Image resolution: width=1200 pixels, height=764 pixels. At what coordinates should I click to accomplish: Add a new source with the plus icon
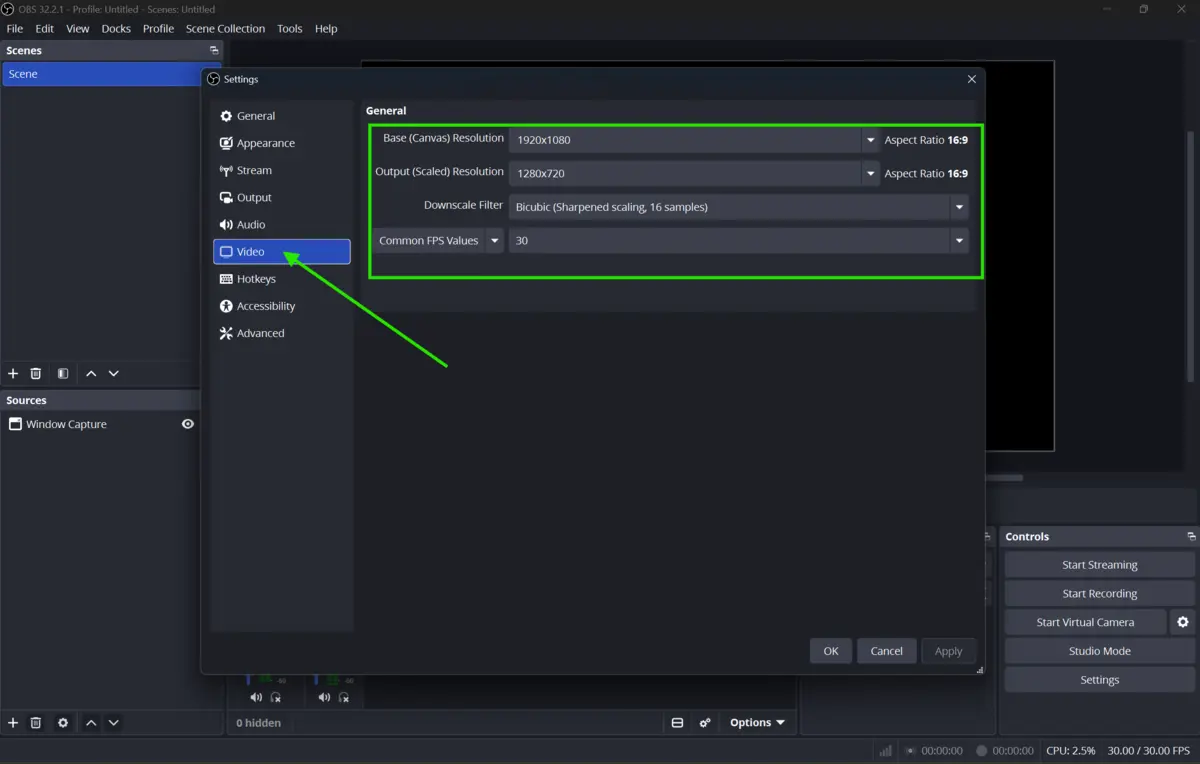(x=13, y=722)
